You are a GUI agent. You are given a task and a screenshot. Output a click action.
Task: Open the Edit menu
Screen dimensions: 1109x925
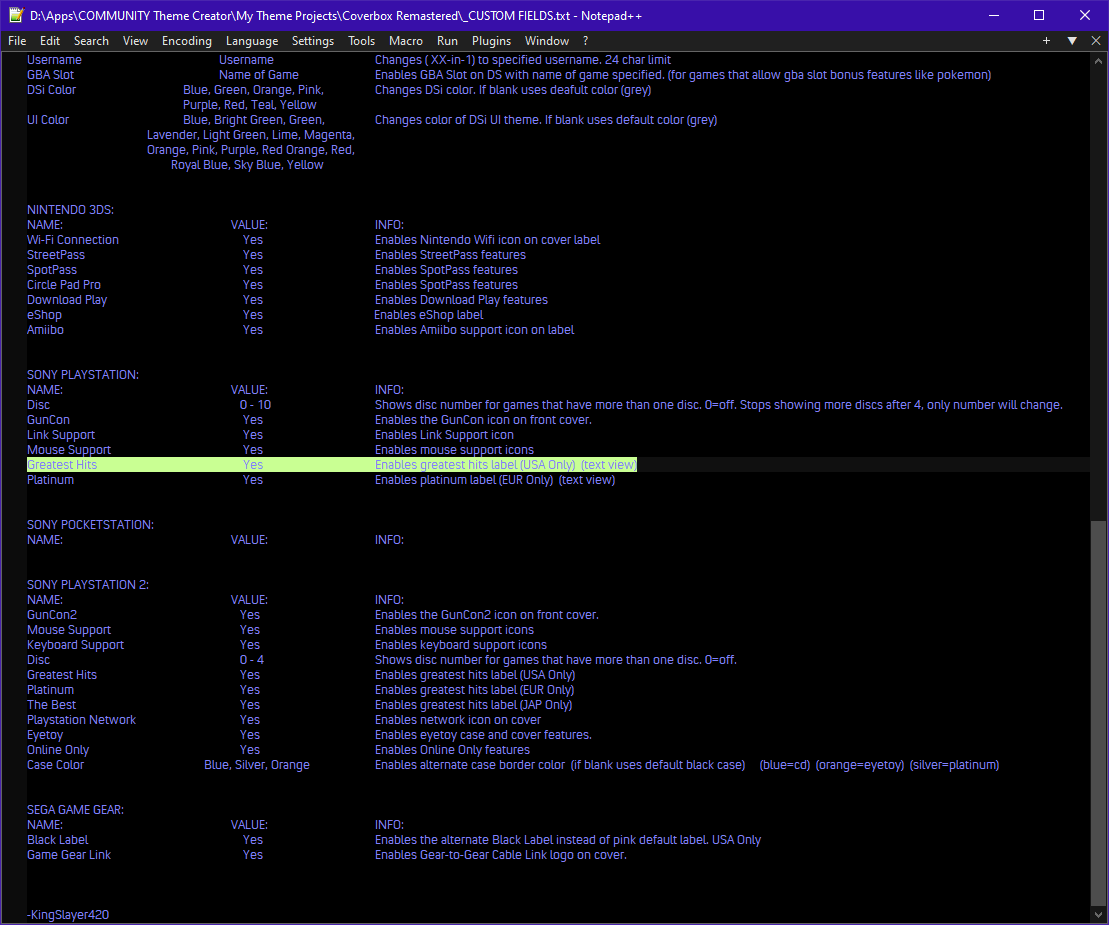pos(50,41)
